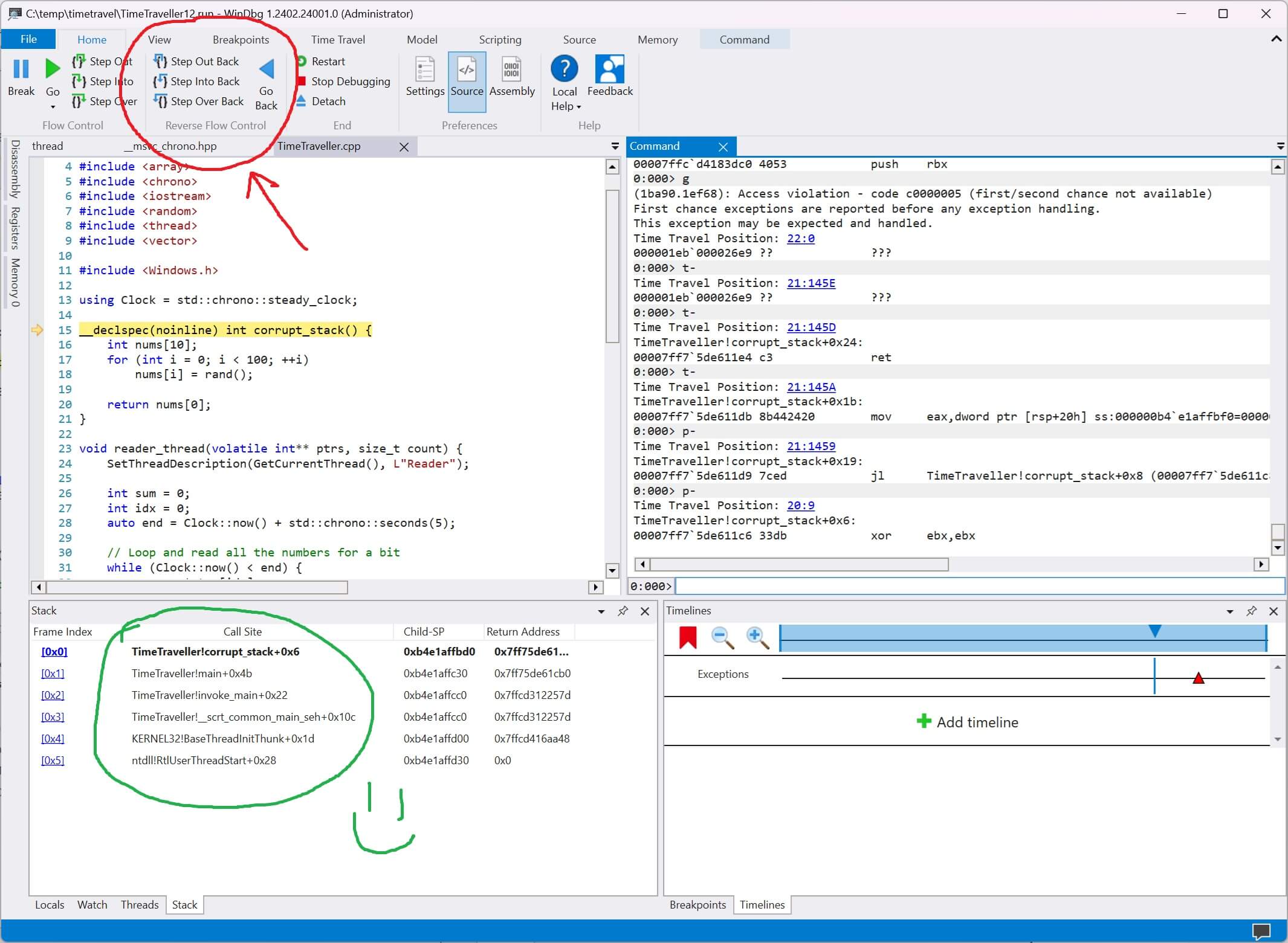Expand the Local Help dropdown
1288x943 pixels.
[x=578, y=107]
